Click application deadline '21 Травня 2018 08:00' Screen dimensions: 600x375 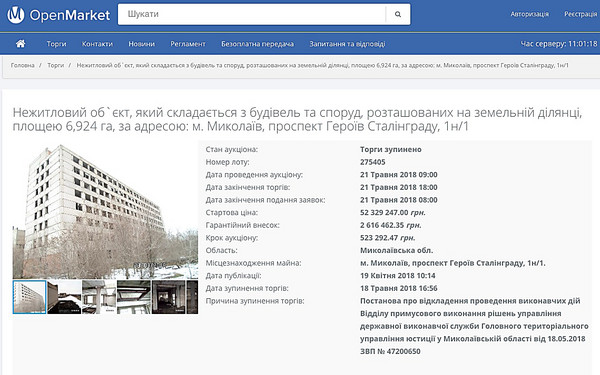pos(398,200)
